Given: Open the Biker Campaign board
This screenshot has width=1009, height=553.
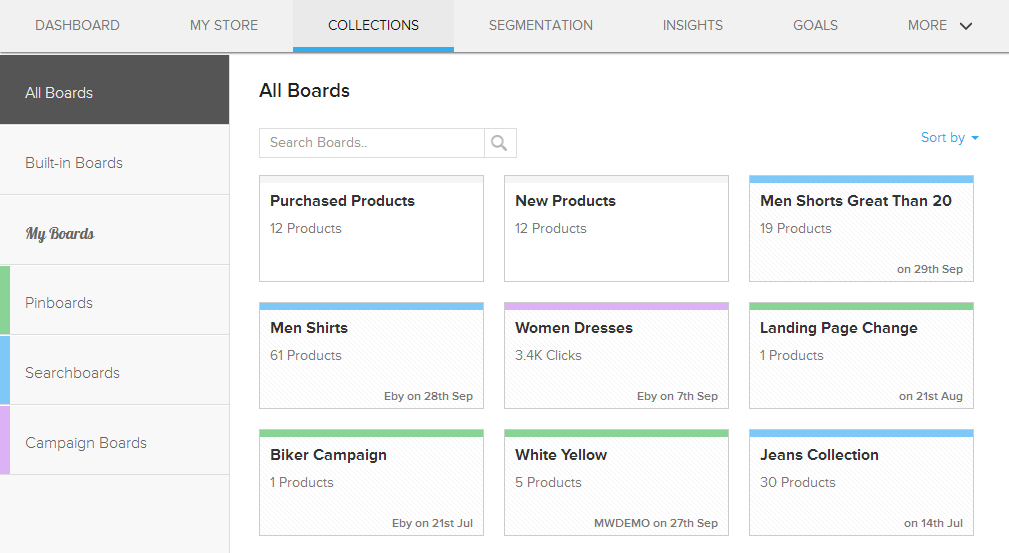Looking at the screenshot, I should point(371,483).
